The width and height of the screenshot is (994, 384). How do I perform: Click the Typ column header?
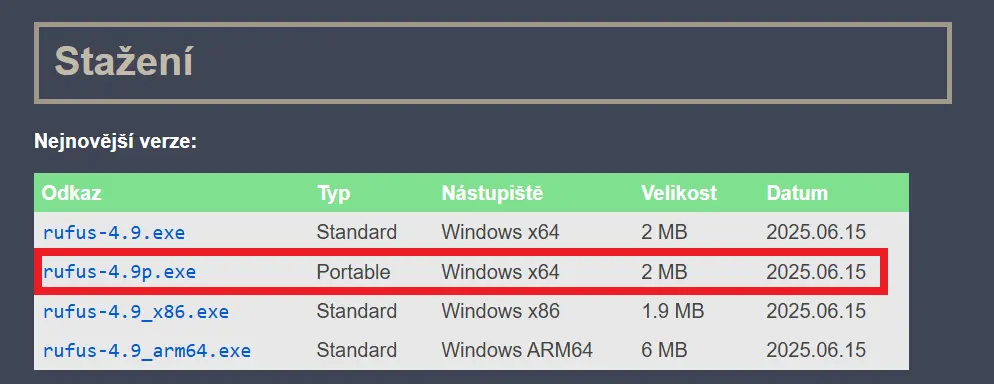pos(333,193)
